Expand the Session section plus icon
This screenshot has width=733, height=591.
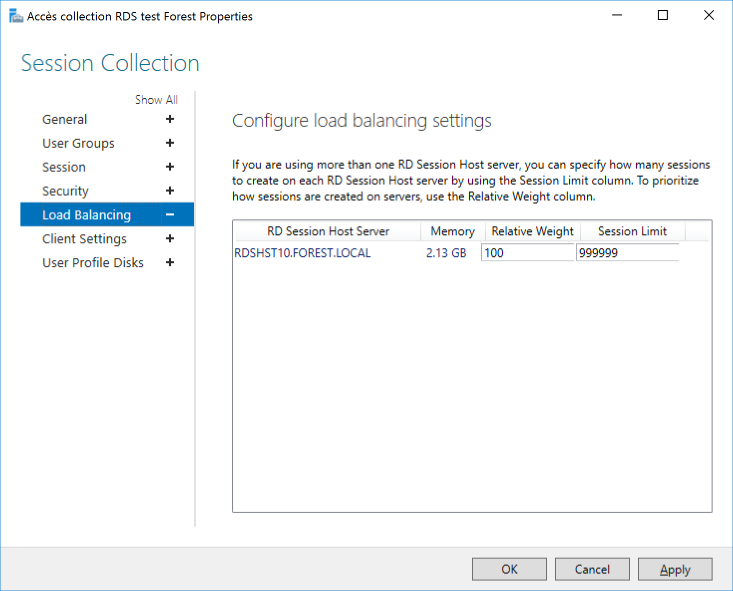170,167
